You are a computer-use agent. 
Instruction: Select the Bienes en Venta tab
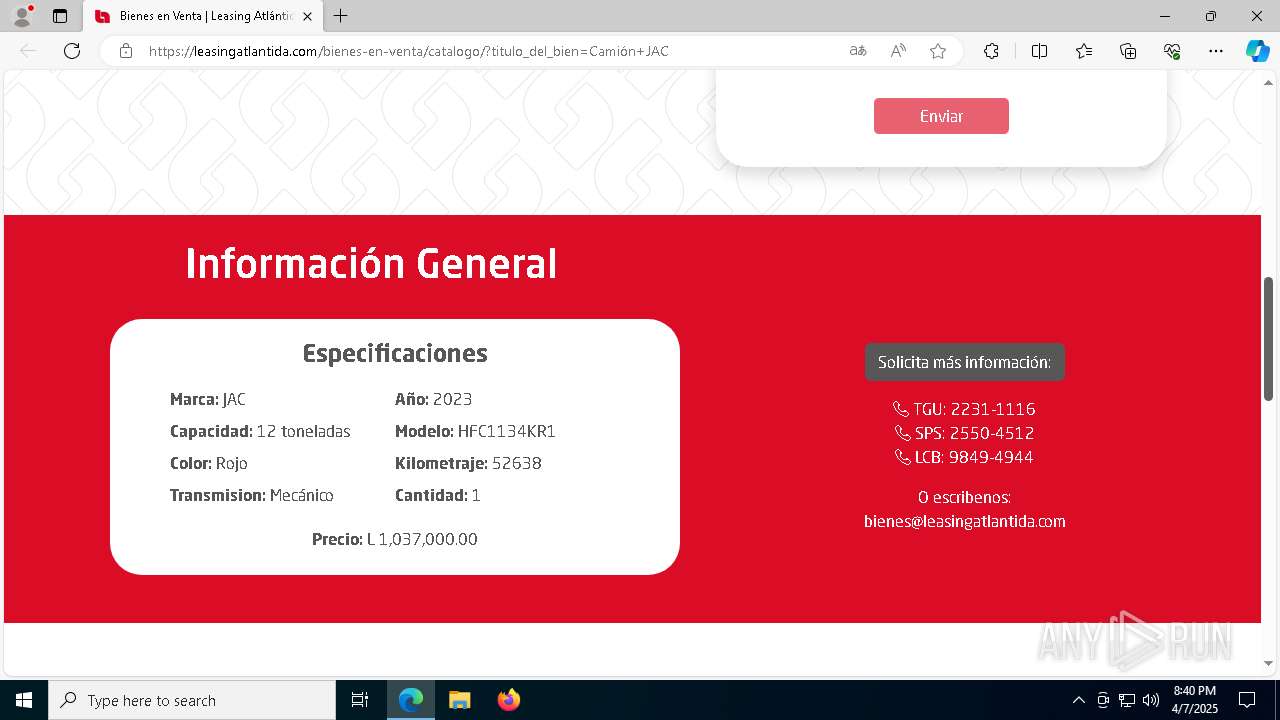click(203, 16)
